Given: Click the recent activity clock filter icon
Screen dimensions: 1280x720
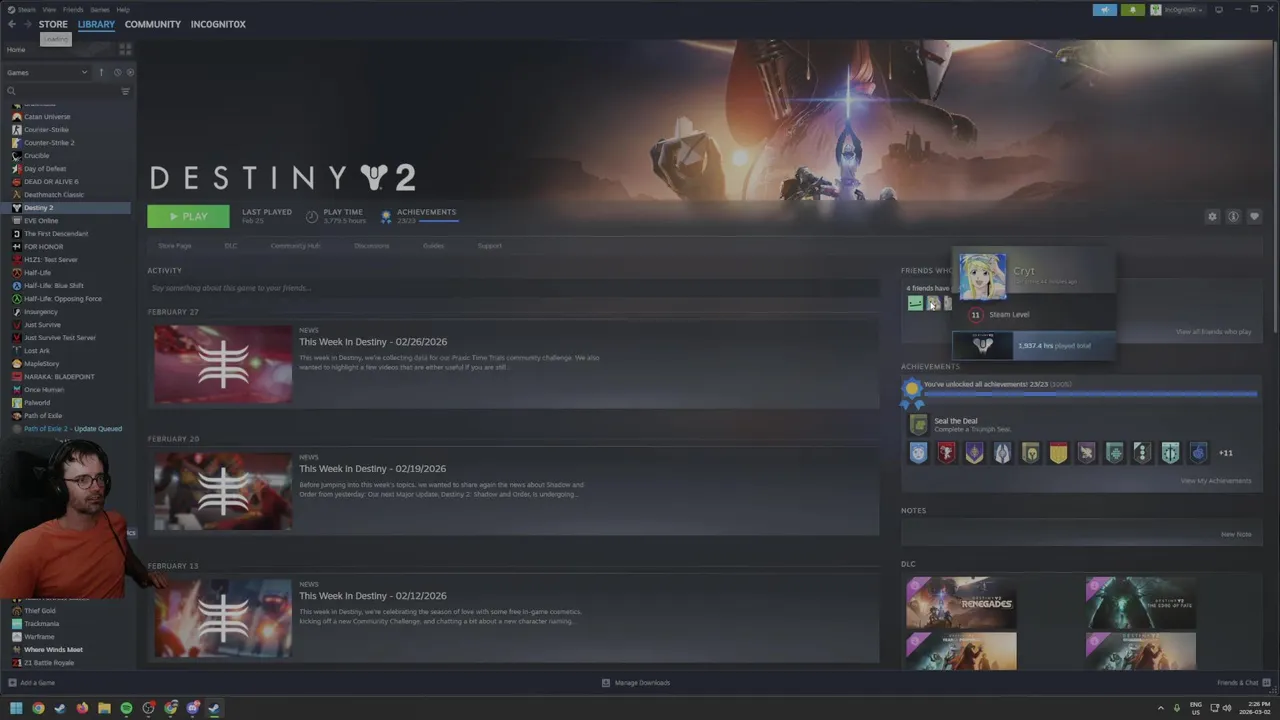Looking at the screenshot, I should [x=117, y=72].
